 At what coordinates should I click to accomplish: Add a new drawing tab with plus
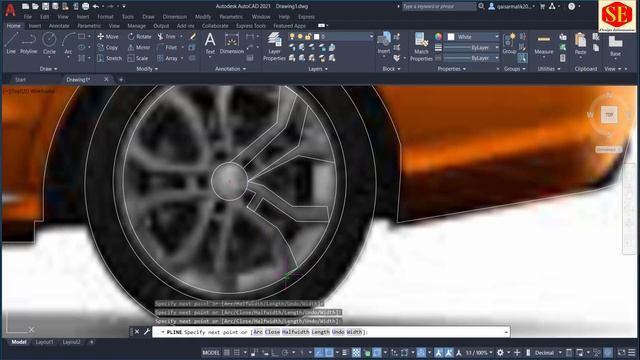pos(121,79)
